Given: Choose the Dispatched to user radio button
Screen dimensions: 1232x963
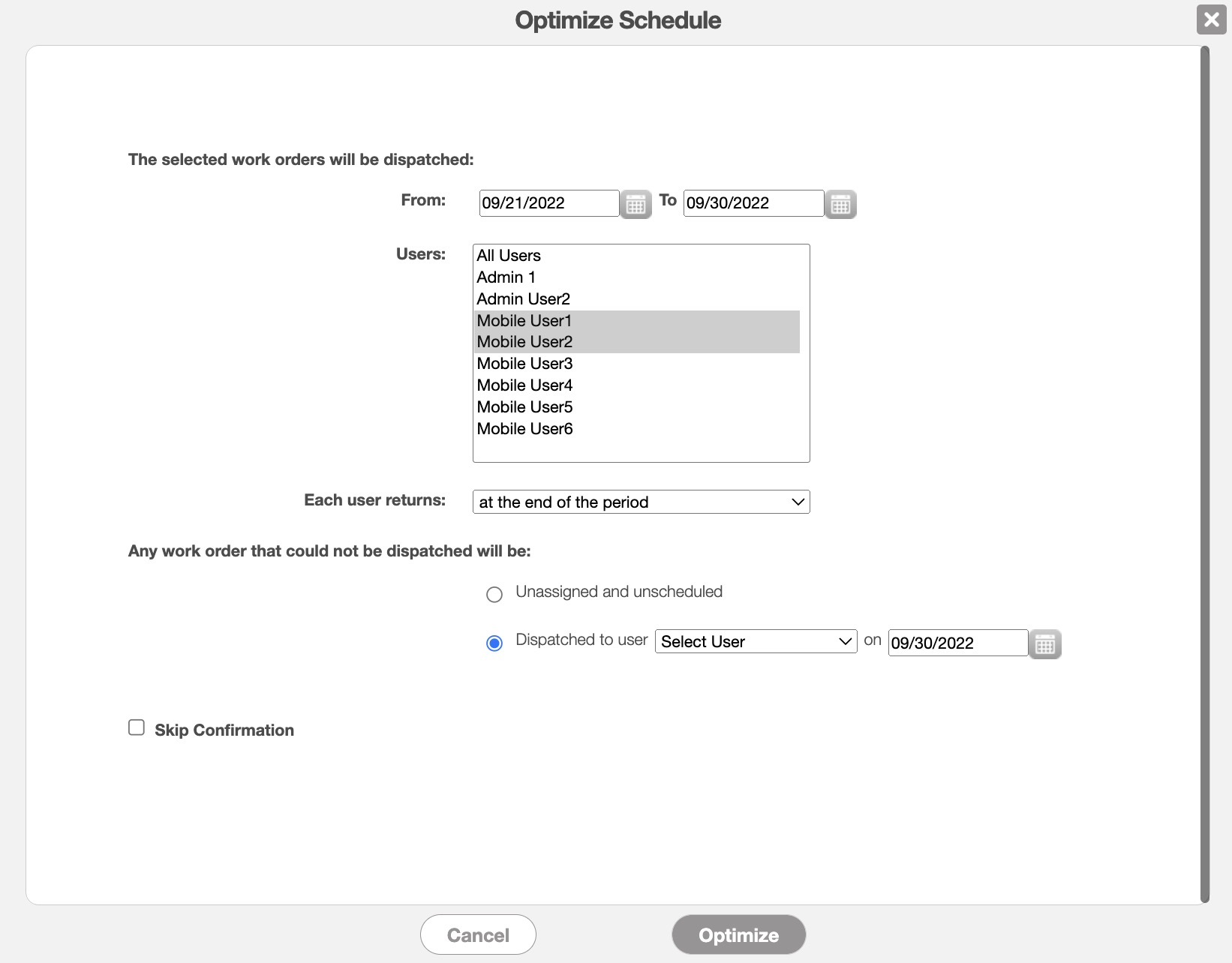Looking at the screenshot, I should [494, 643].
